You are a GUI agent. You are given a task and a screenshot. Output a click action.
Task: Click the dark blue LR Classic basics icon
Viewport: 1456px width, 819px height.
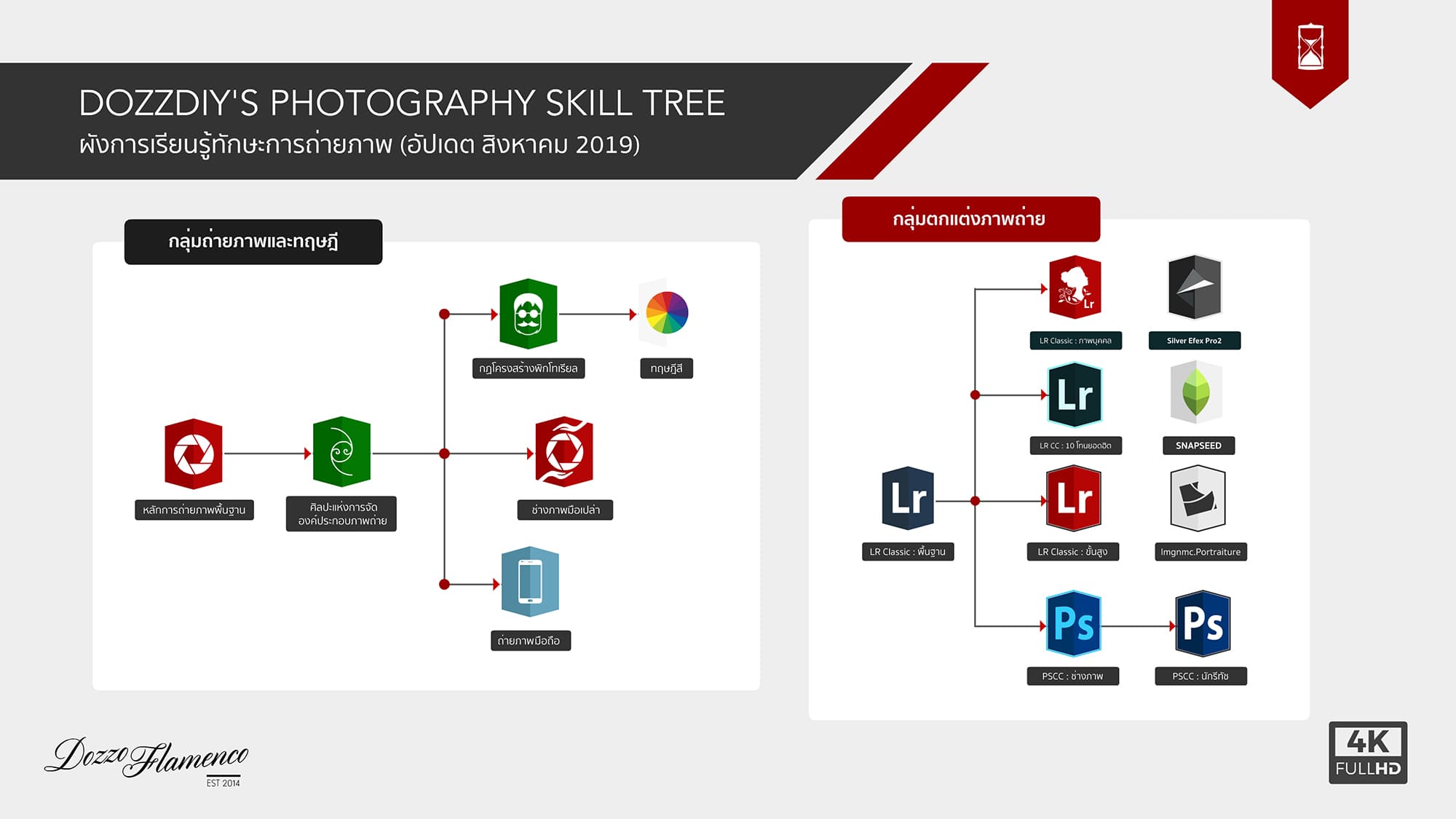point(908,498)
